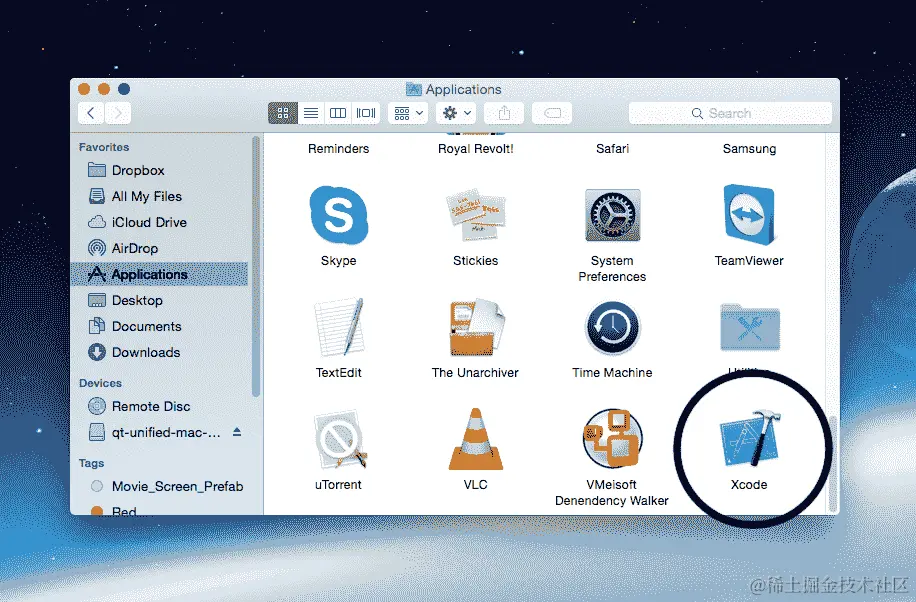Open Dropbox in the sidebar
Viewport: 916px width, 602px height.
tap(159, 170)
